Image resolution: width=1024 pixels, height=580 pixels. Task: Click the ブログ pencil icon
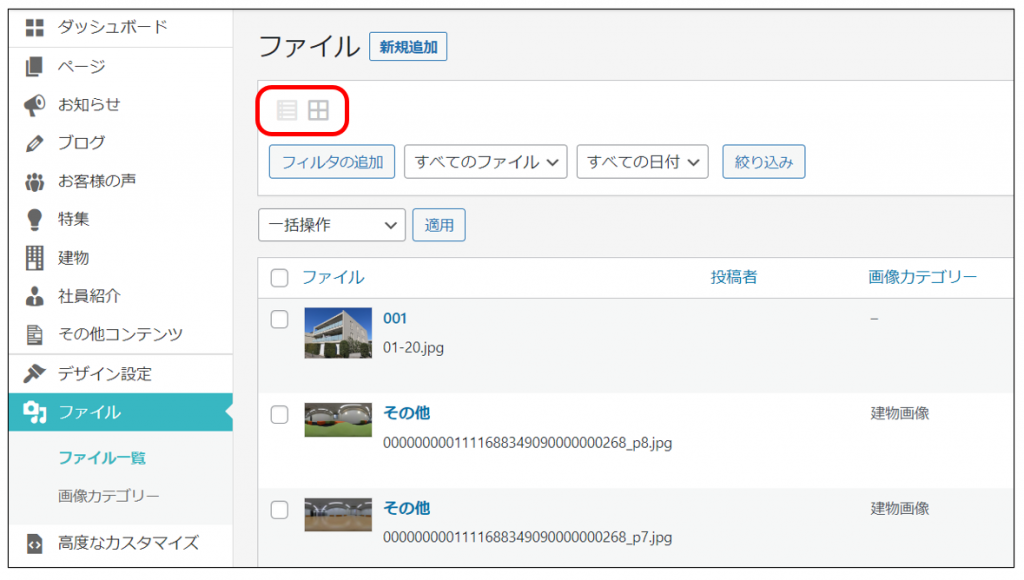coord(35,143)
